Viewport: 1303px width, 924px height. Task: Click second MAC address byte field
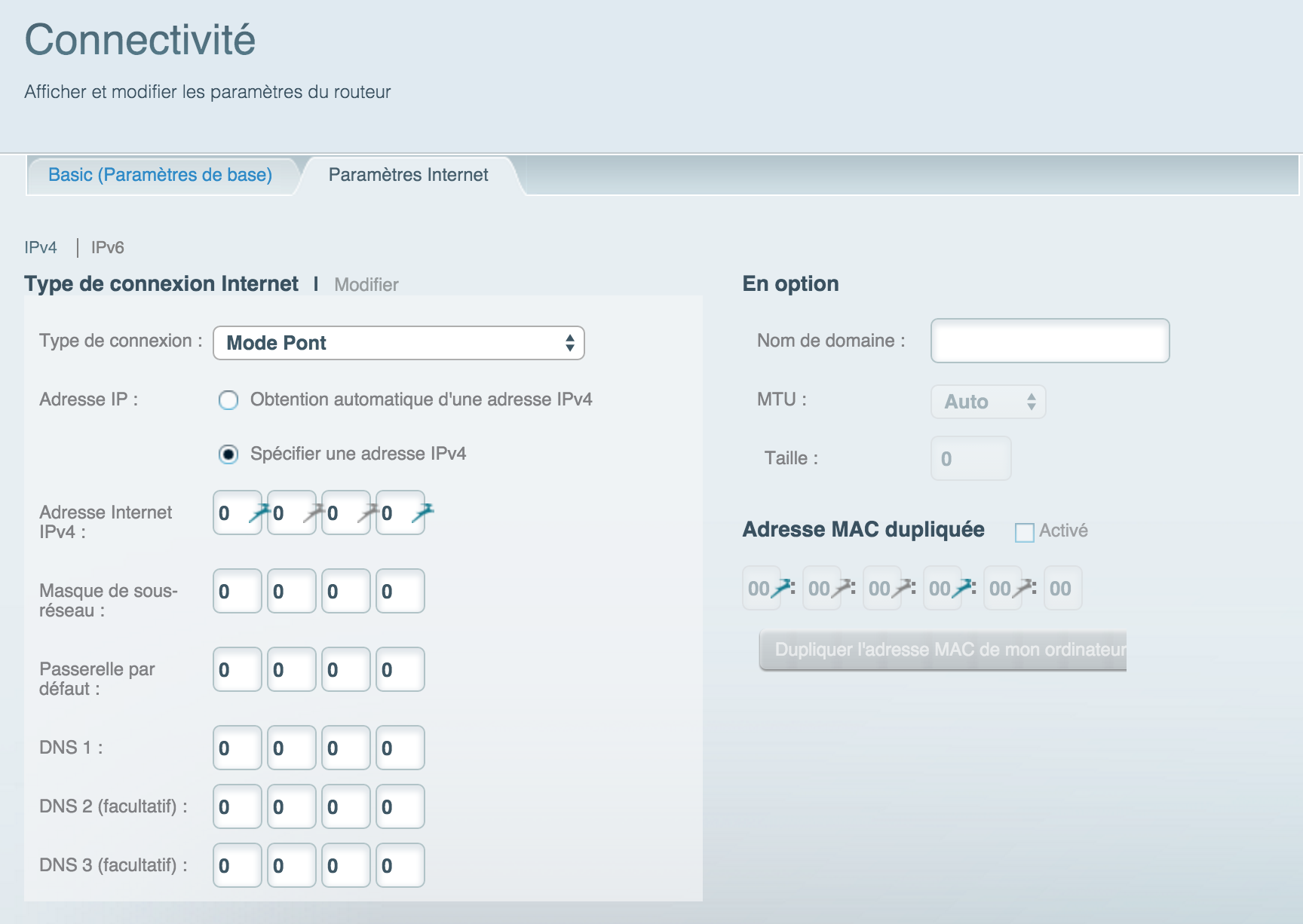click(x=822, y=589)
